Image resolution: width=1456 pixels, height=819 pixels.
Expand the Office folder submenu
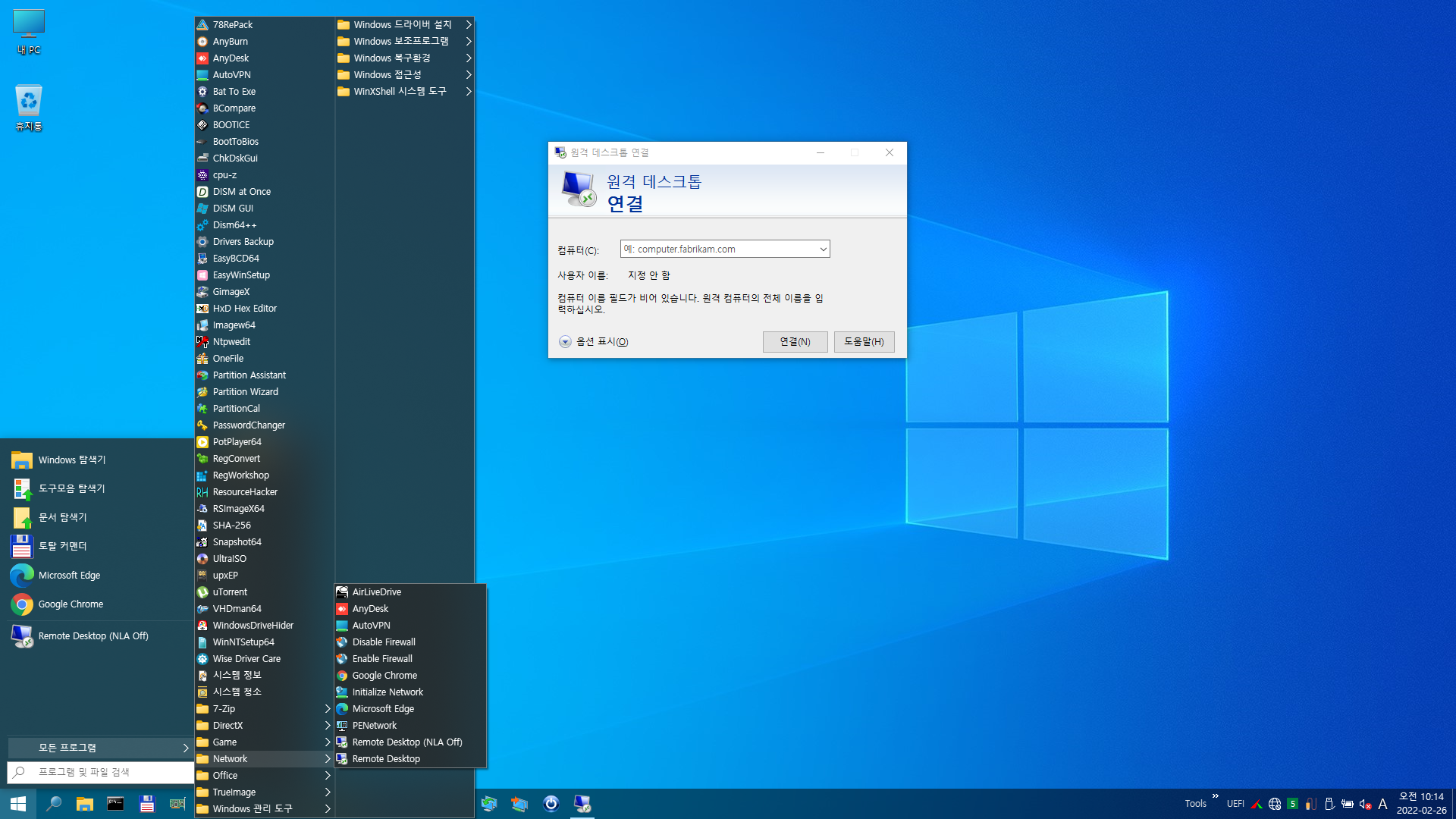[x=264, y=776]
